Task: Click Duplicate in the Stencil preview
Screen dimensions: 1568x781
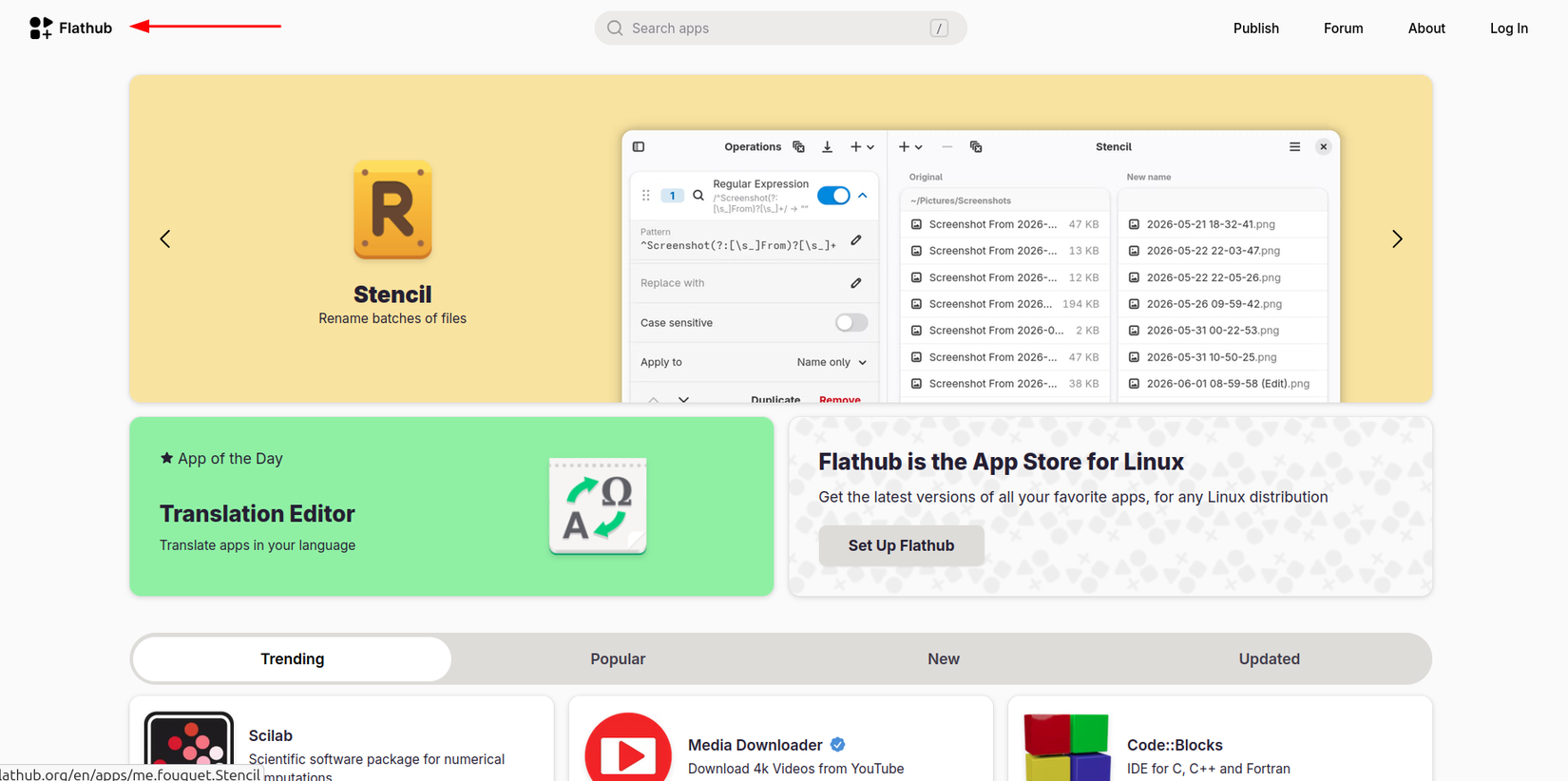Action: point(775,400)
